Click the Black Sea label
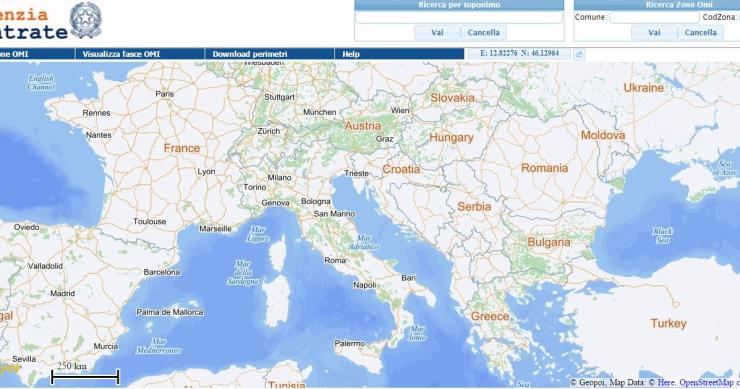Screen dimensions: 740x389 pyautogui.click(x=662, y=236)
